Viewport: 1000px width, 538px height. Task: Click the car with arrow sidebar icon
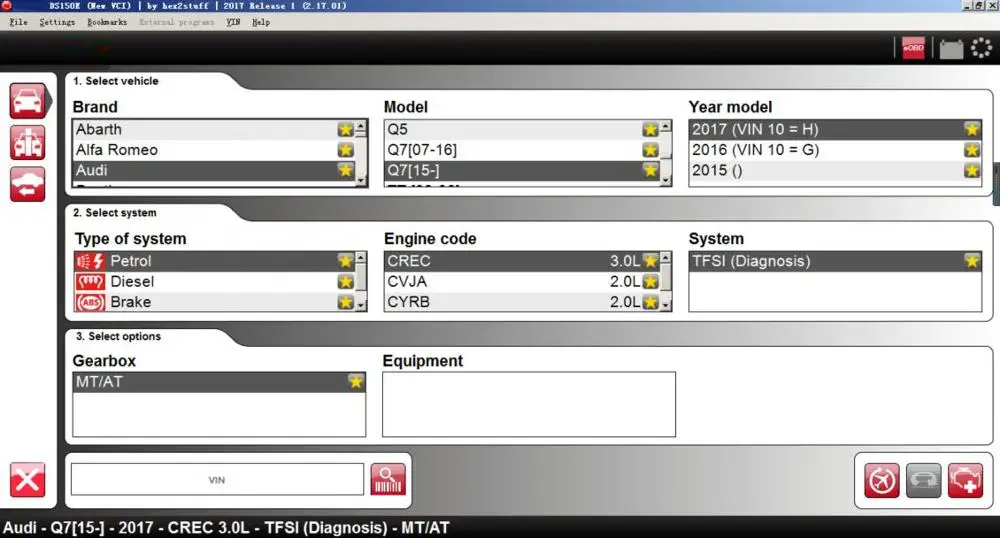(x=27, y=184)
